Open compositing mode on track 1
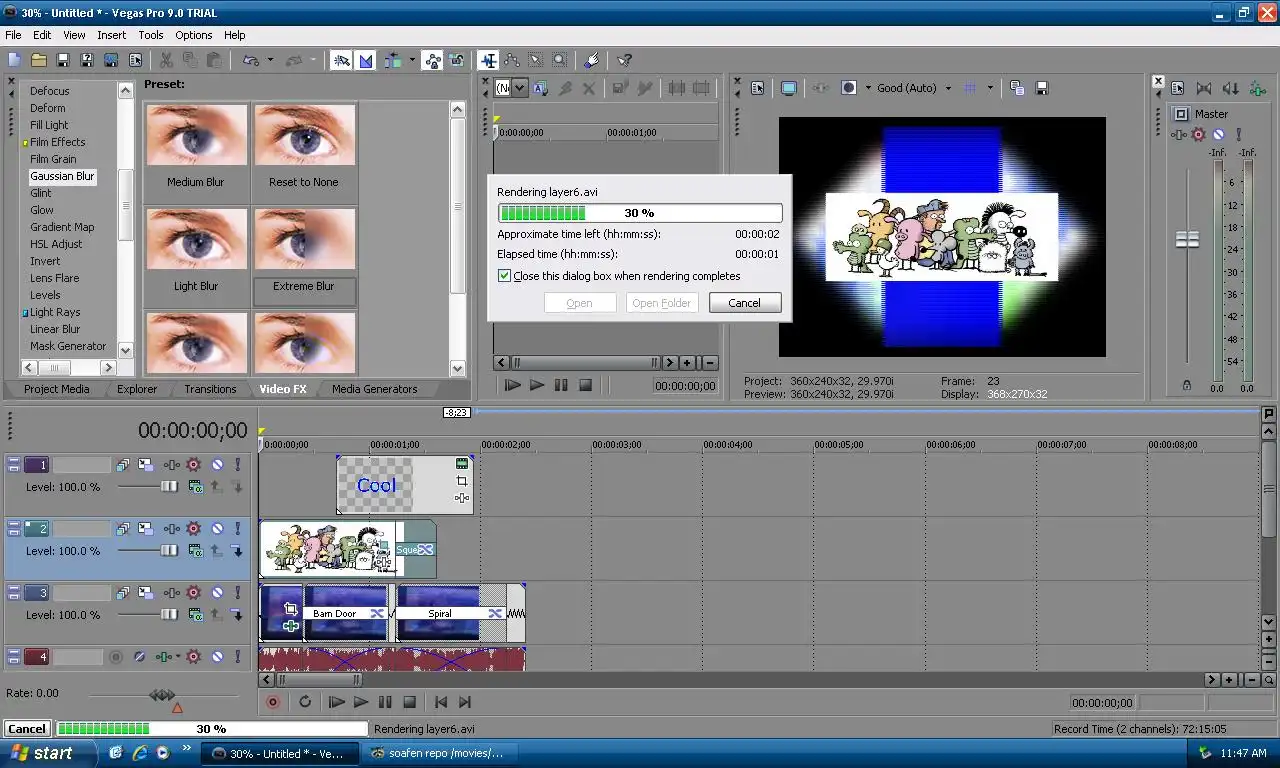The image size is (1280, 768). click(196, 486)
